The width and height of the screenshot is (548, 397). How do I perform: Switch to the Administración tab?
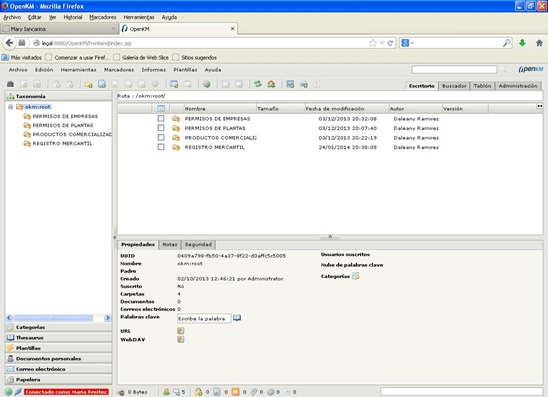coord(518,86)
